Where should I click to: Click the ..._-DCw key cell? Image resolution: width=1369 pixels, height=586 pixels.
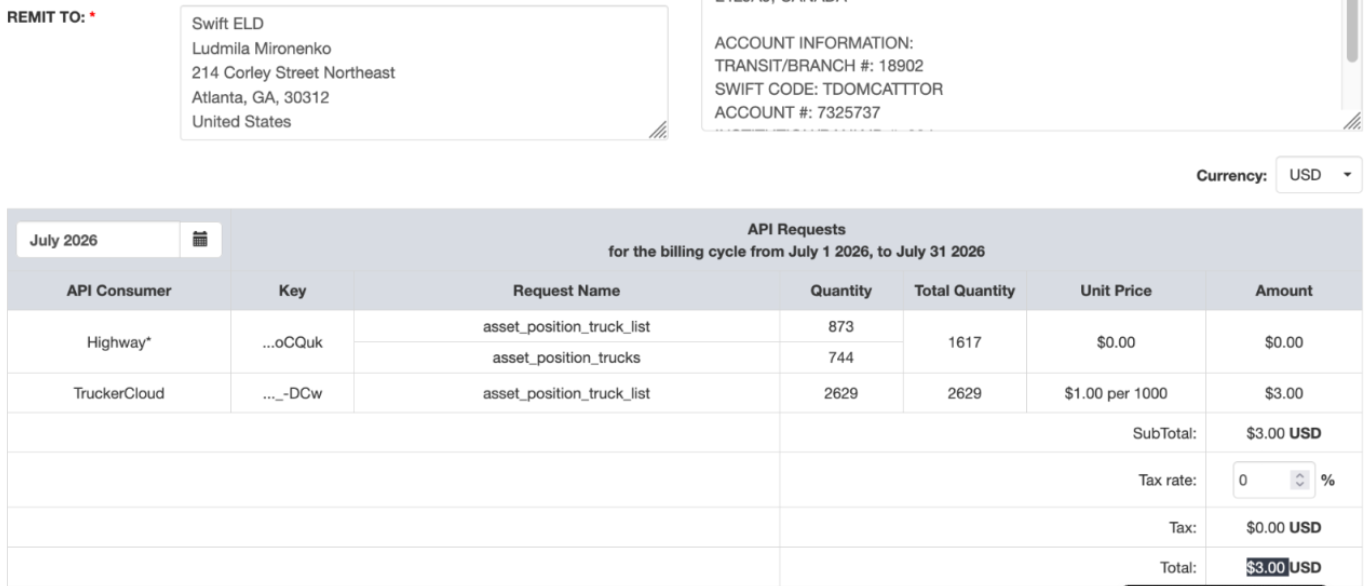(293, 393)
